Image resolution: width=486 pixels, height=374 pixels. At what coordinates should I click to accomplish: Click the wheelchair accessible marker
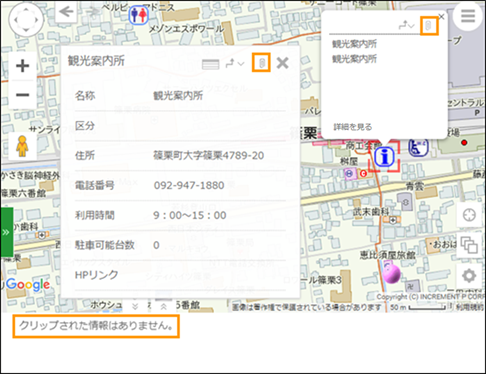pyautogui.click(x=418, y=147)
